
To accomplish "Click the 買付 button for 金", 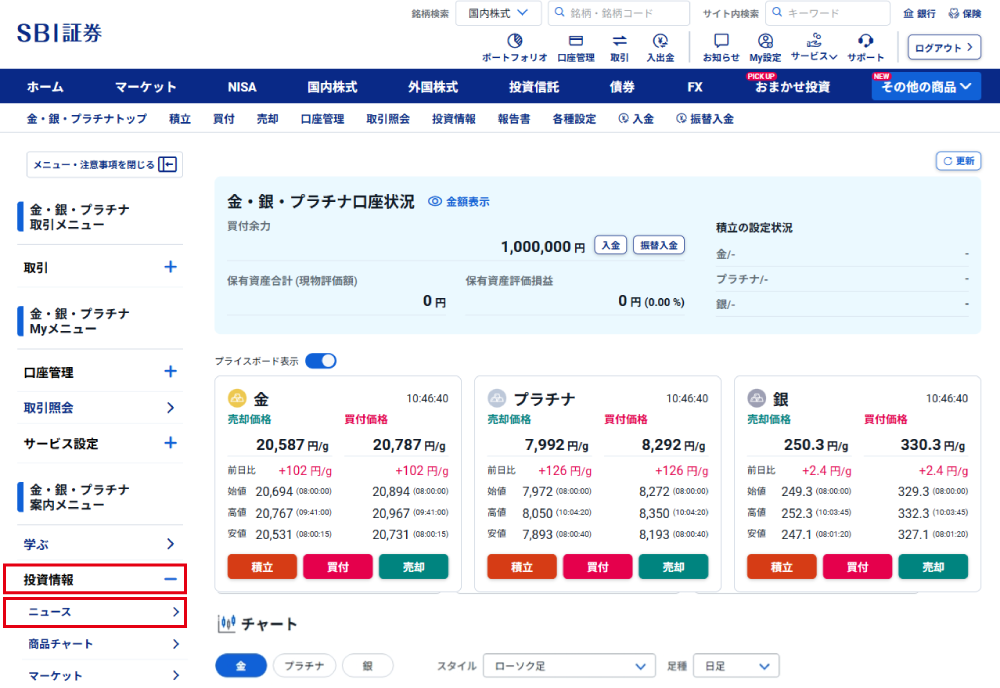I will pyautogui.click(x=337, y=567).
